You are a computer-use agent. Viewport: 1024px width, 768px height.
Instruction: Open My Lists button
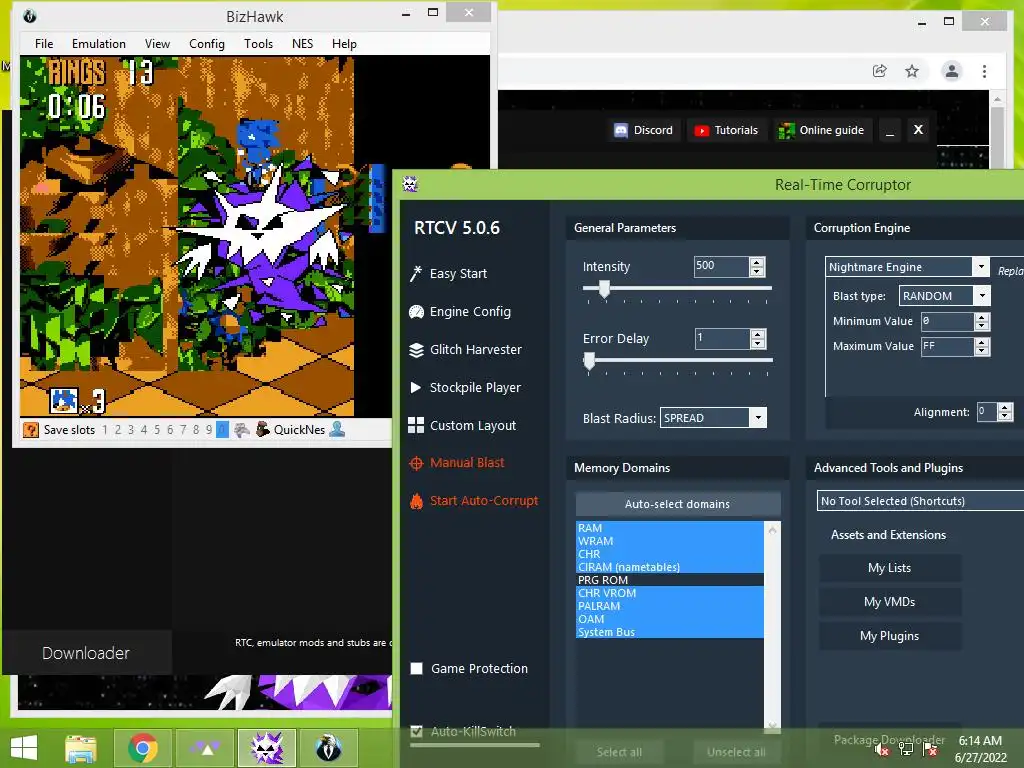[x=889, y=568]
